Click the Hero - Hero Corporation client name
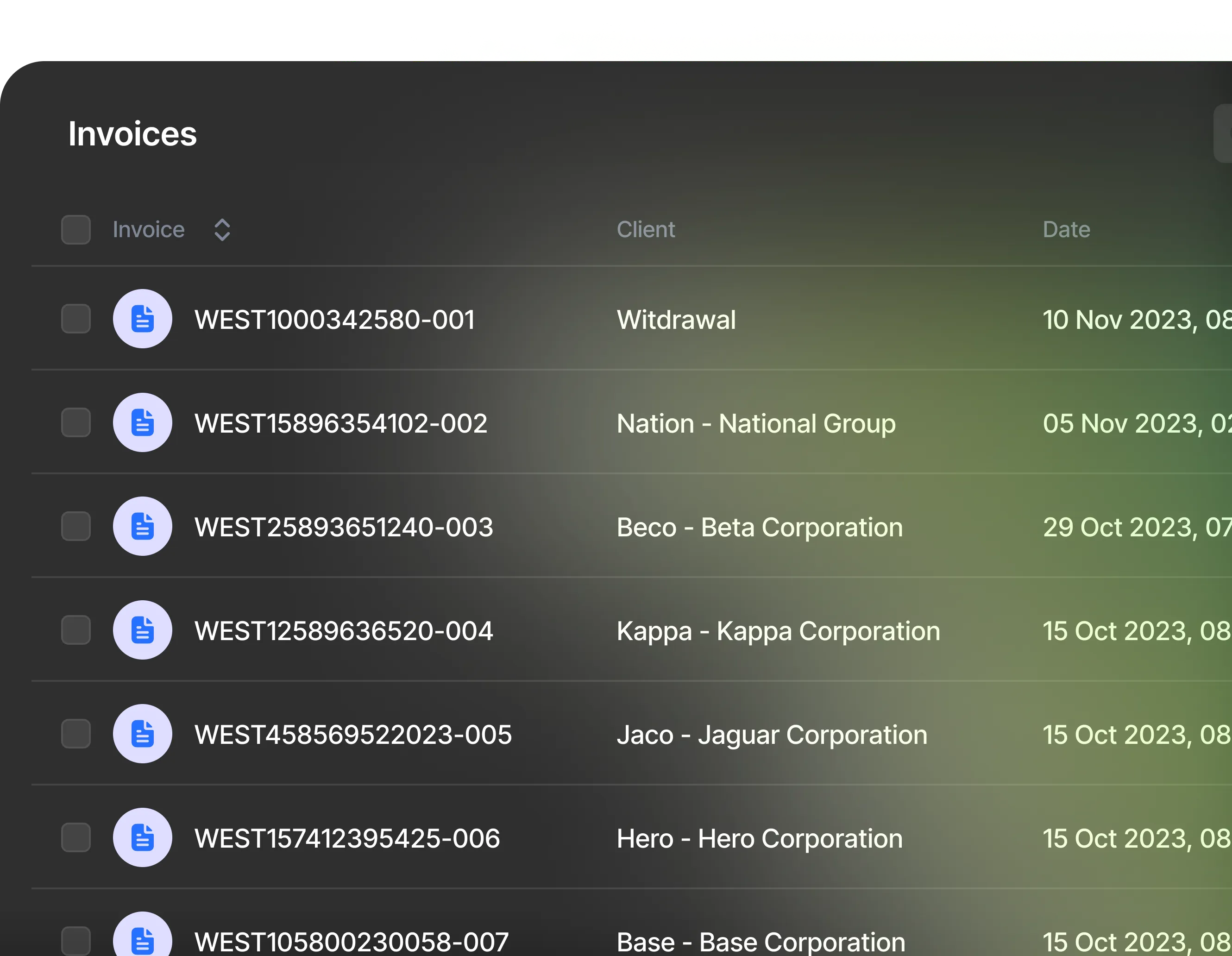The height and width of the screenshot is (956, 1232). 759,838
